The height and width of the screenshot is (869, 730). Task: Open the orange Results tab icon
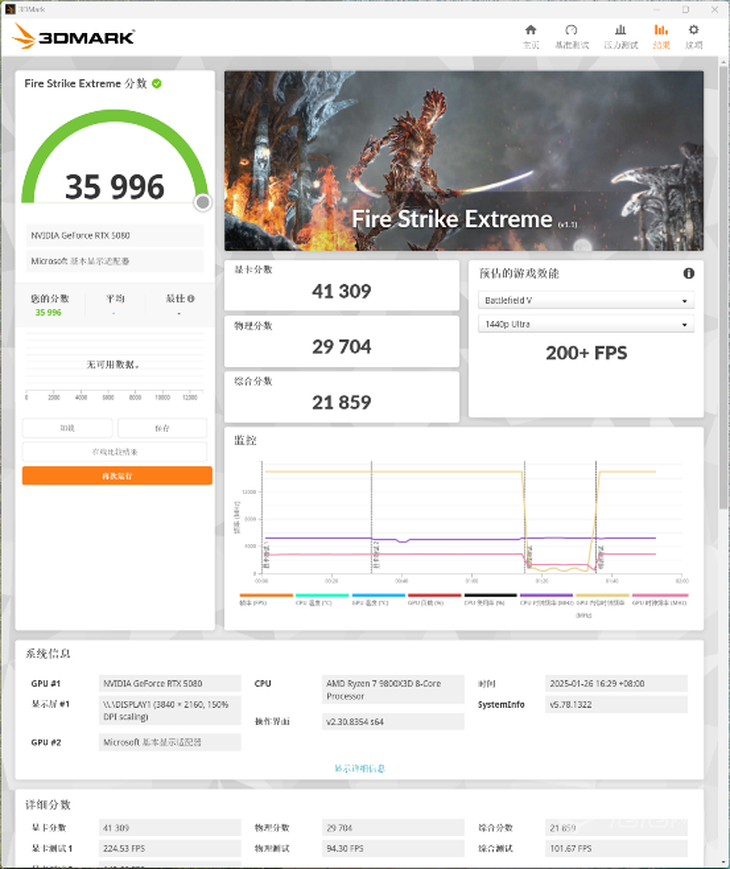[661, 30]
